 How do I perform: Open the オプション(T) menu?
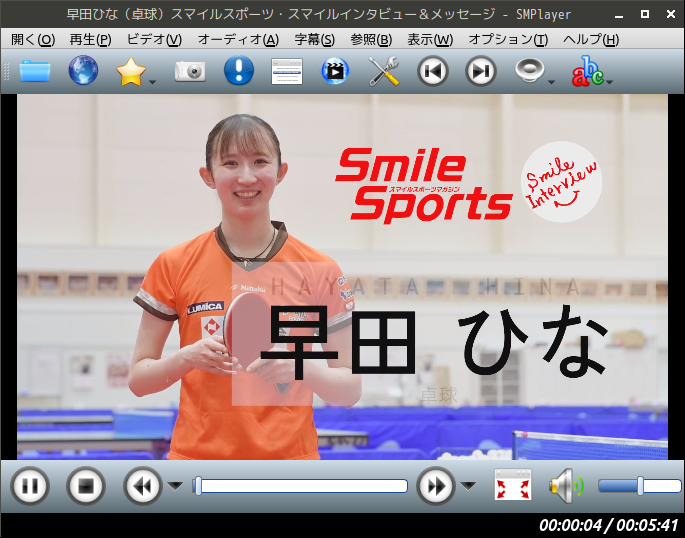tap(508, 40)
